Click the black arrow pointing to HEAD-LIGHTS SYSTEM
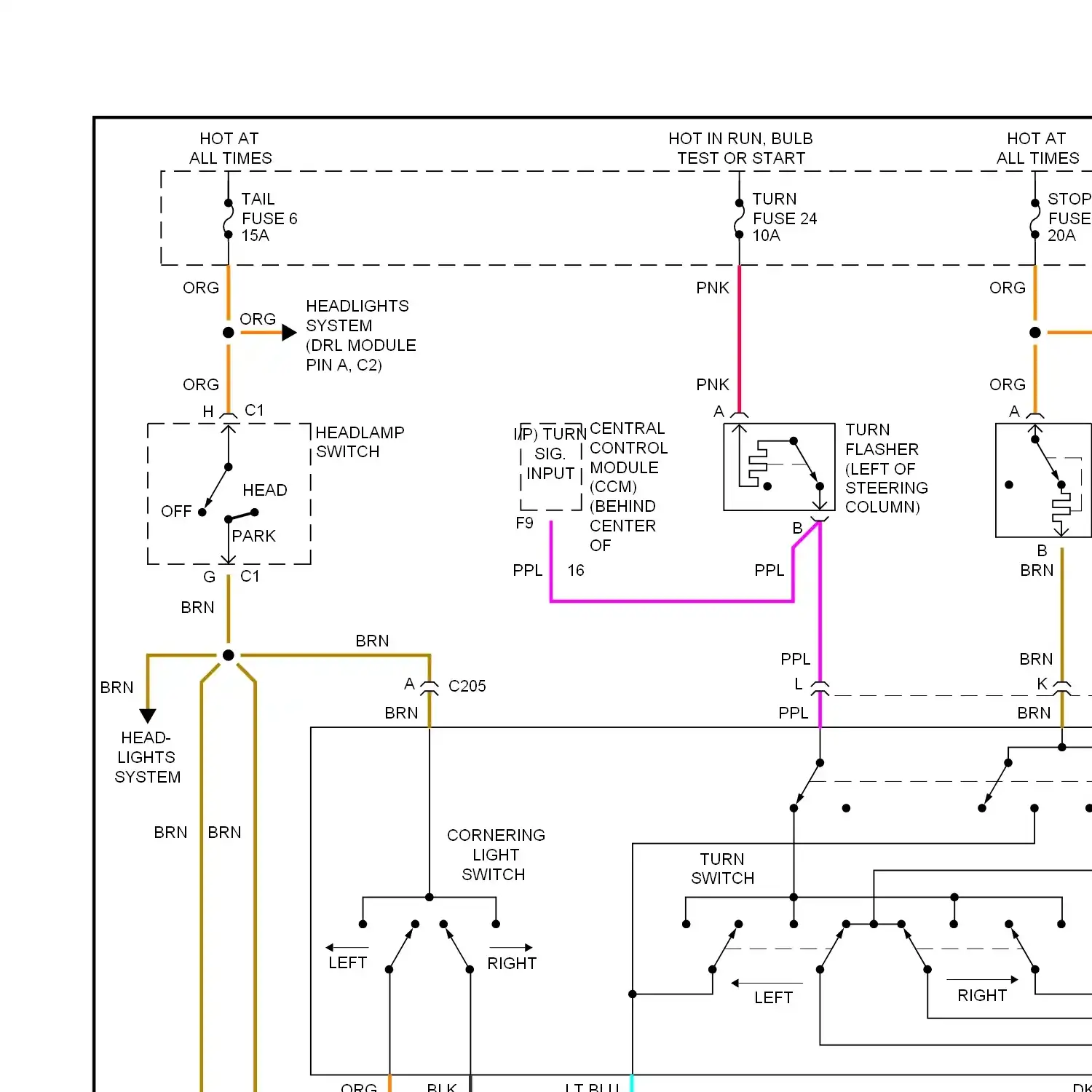1092x1092 pixels. click(x=148, y=716)
